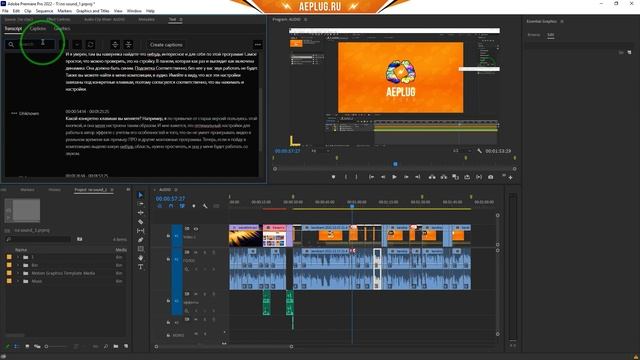Switch to the Graphics tab in Text panel

click(x=62, y=29)
